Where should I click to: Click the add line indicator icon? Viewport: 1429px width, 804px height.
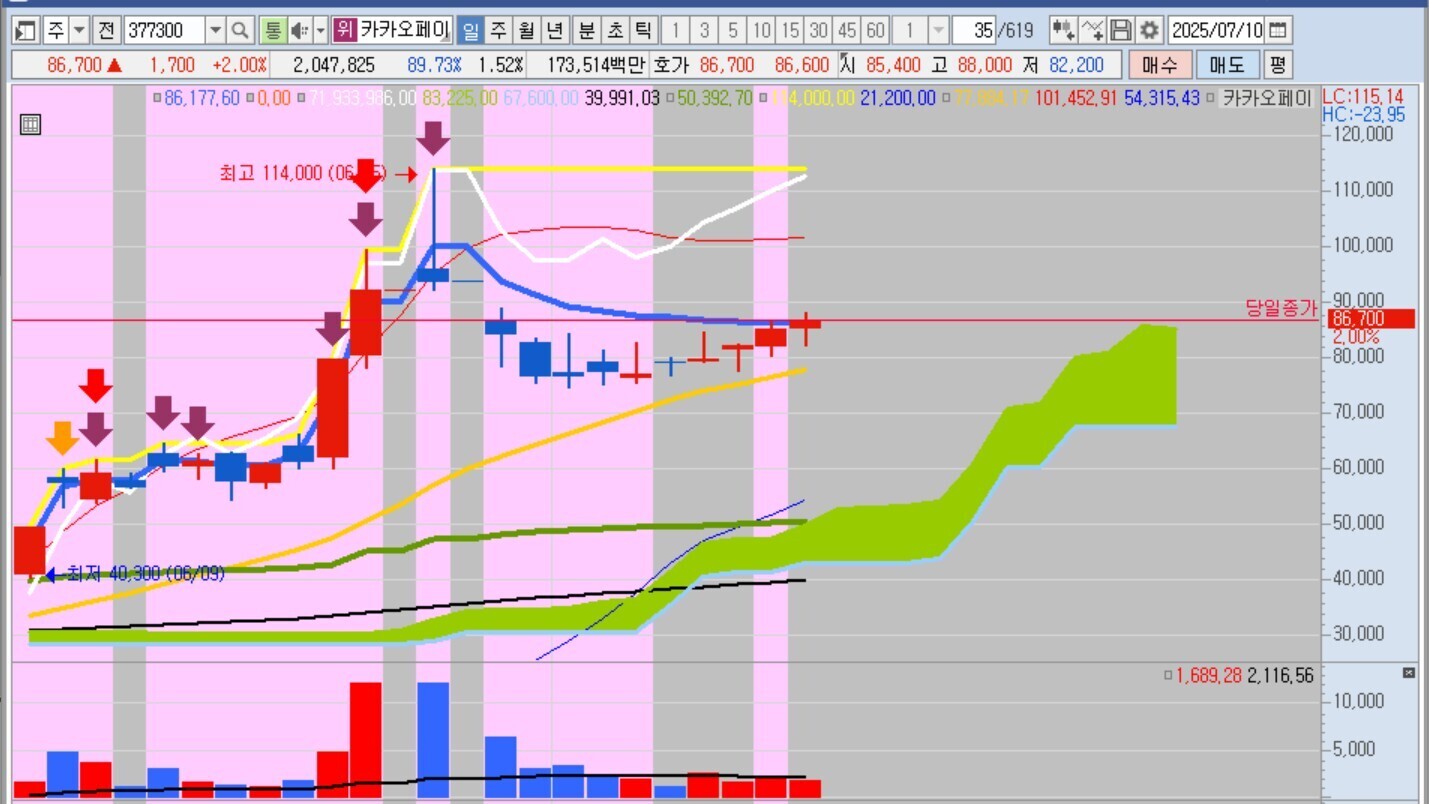(1094, 30)
